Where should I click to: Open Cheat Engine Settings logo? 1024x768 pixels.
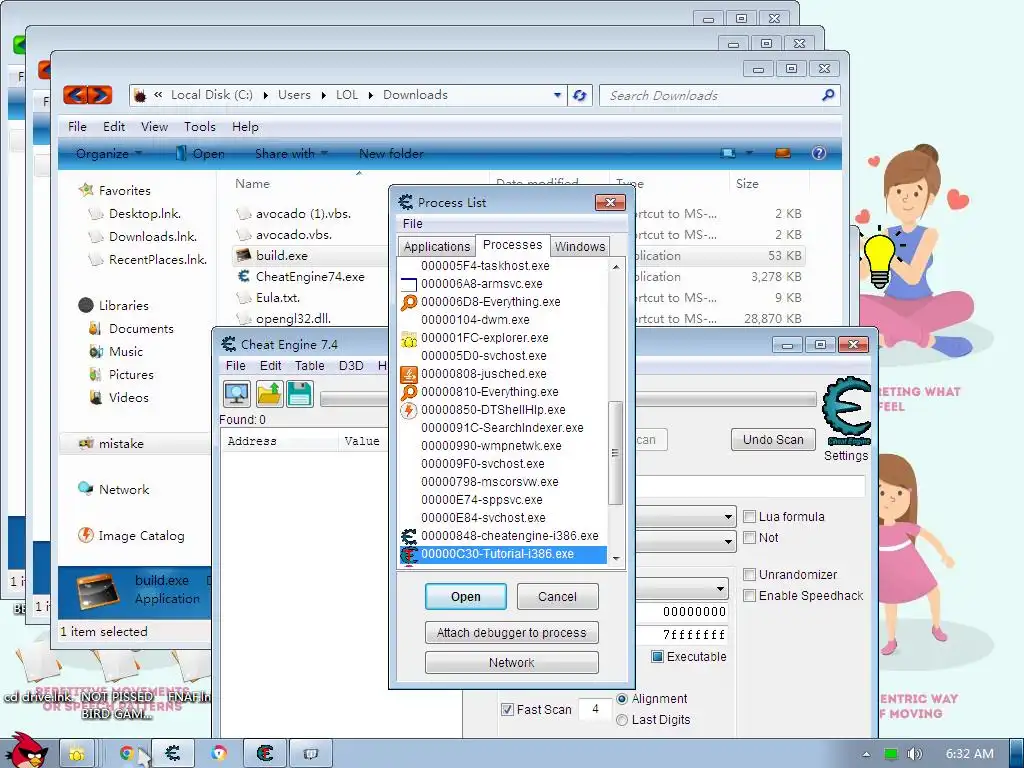(x=846, y=411)
